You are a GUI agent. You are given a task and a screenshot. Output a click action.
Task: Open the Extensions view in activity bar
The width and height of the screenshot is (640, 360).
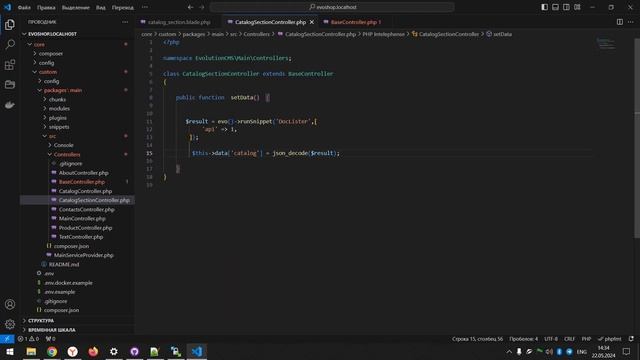pos(10,64)
